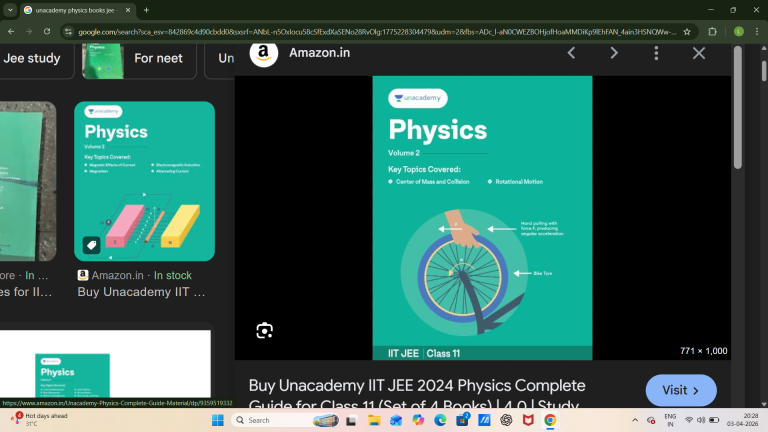Image resolution: width=768 pixels, height=432 pixels.
Task: Open Microsoft Store from the taskbar
Action: (462, 420)
